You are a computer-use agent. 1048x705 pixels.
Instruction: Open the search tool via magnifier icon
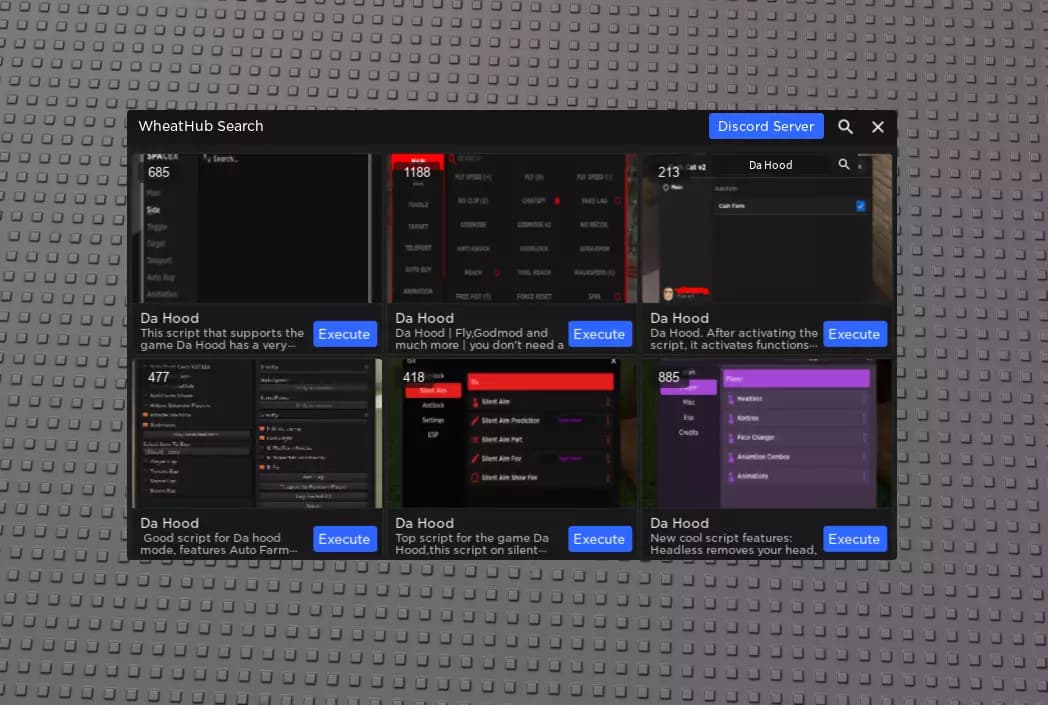tap(845, 126)
